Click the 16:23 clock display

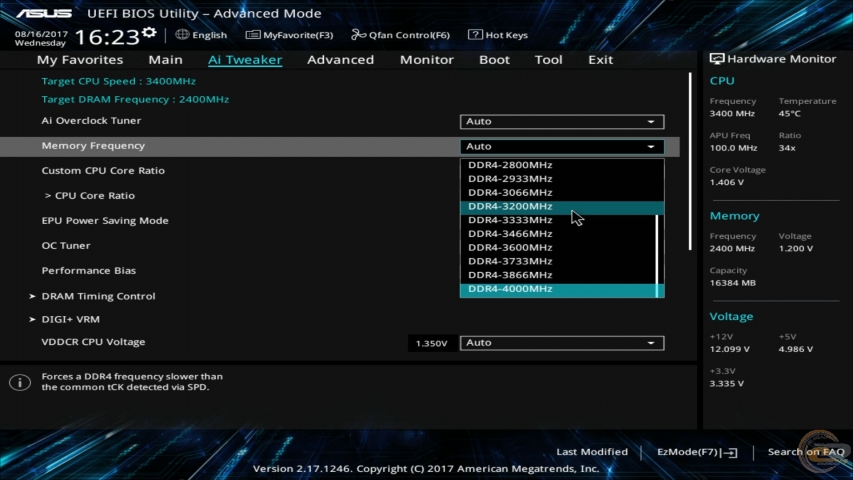[107, 37]
